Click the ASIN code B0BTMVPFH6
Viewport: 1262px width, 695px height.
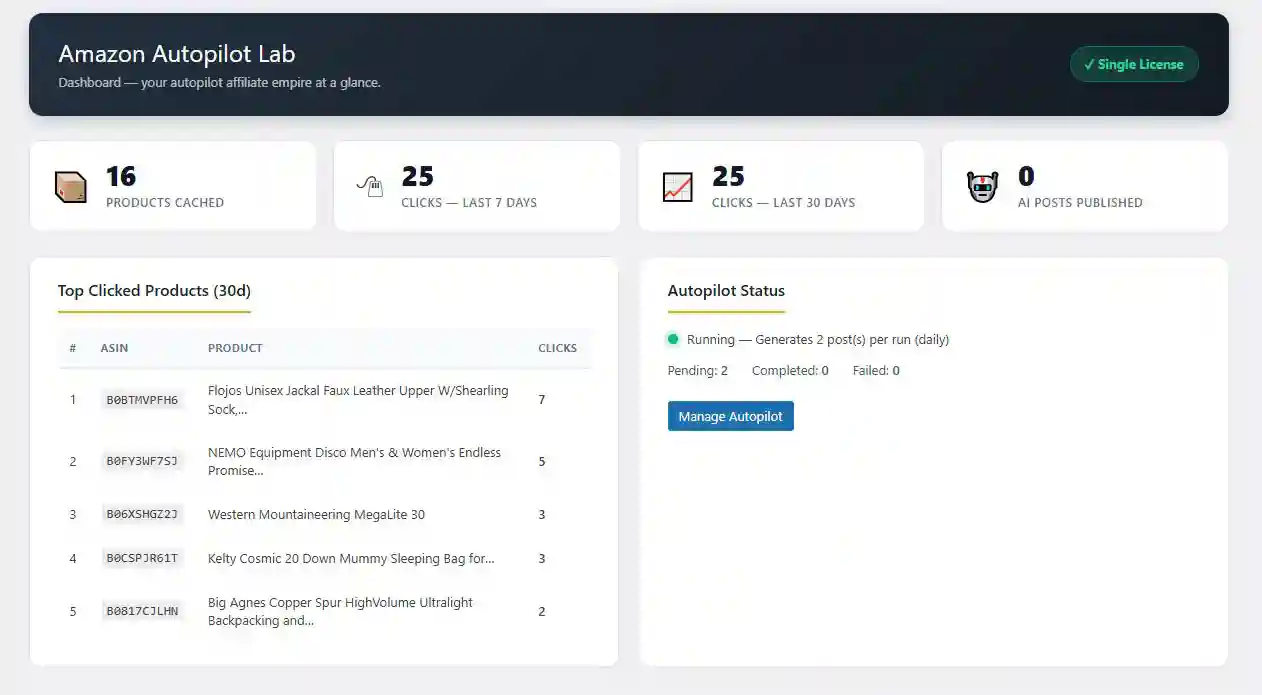[143, 399]
